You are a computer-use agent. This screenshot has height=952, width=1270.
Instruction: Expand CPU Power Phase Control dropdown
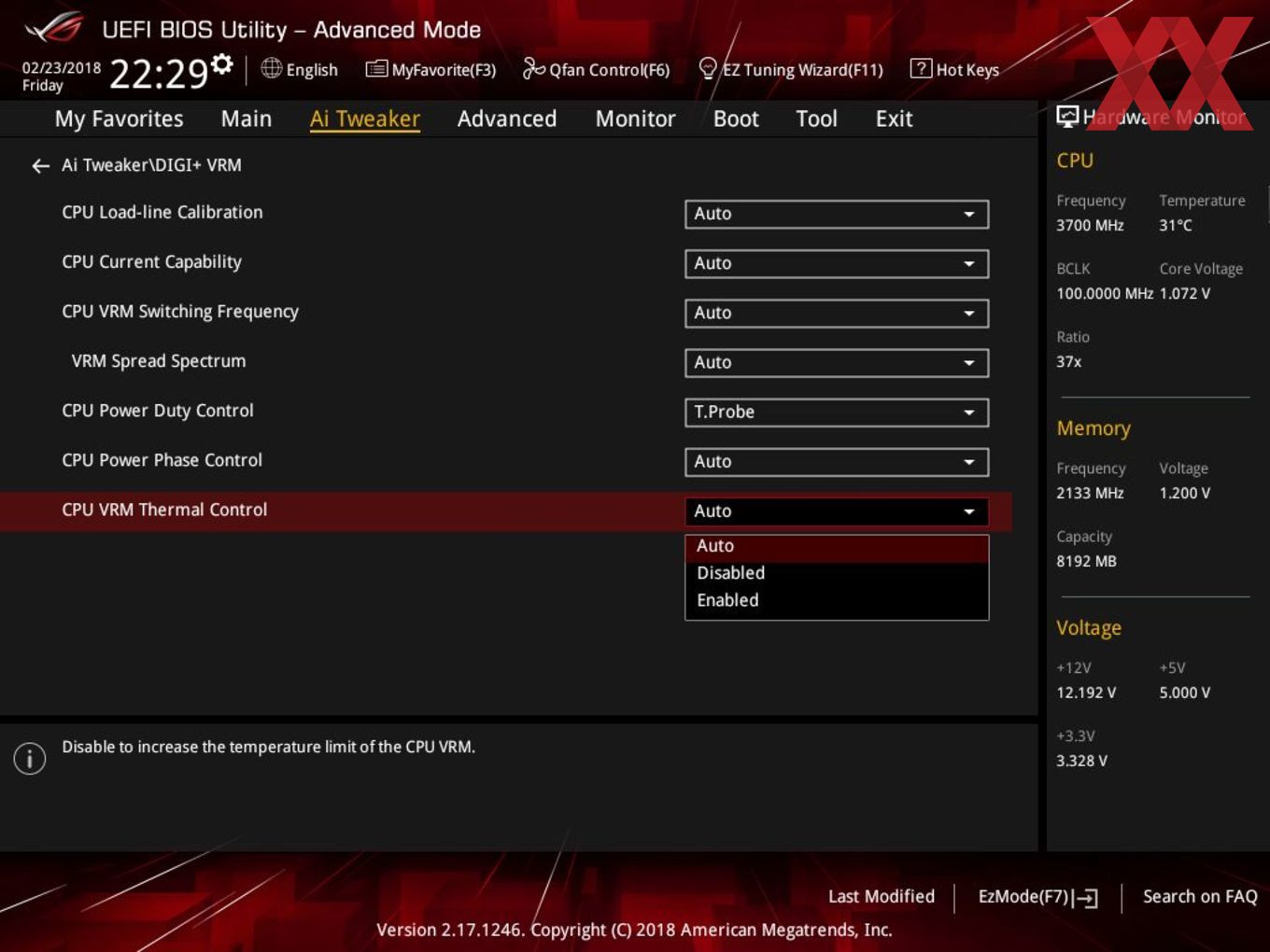(x=837, y=461)
